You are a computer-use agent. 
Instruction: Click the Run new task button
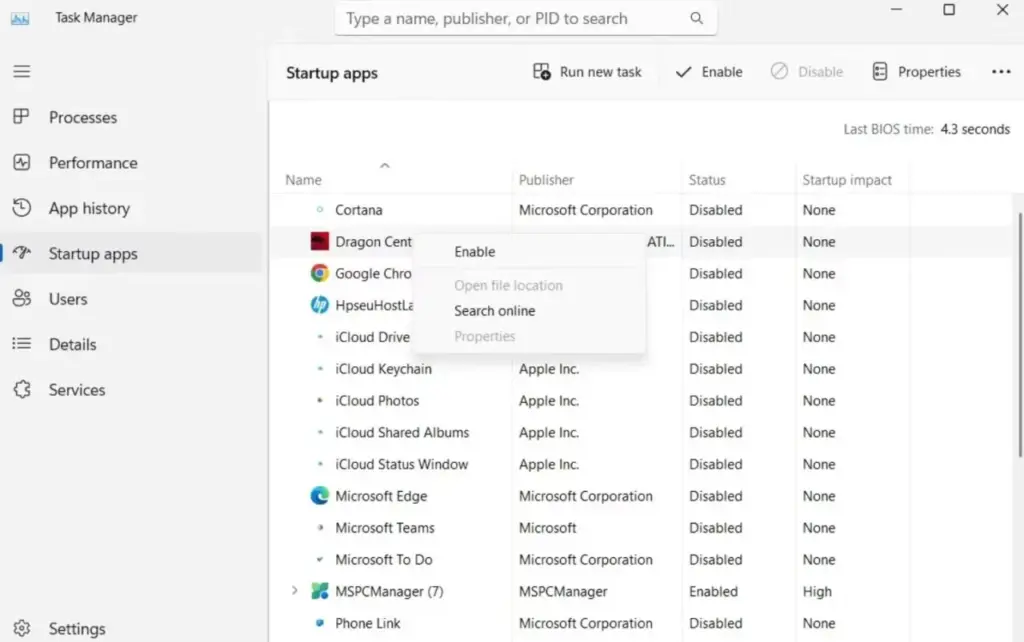point(587,72)
